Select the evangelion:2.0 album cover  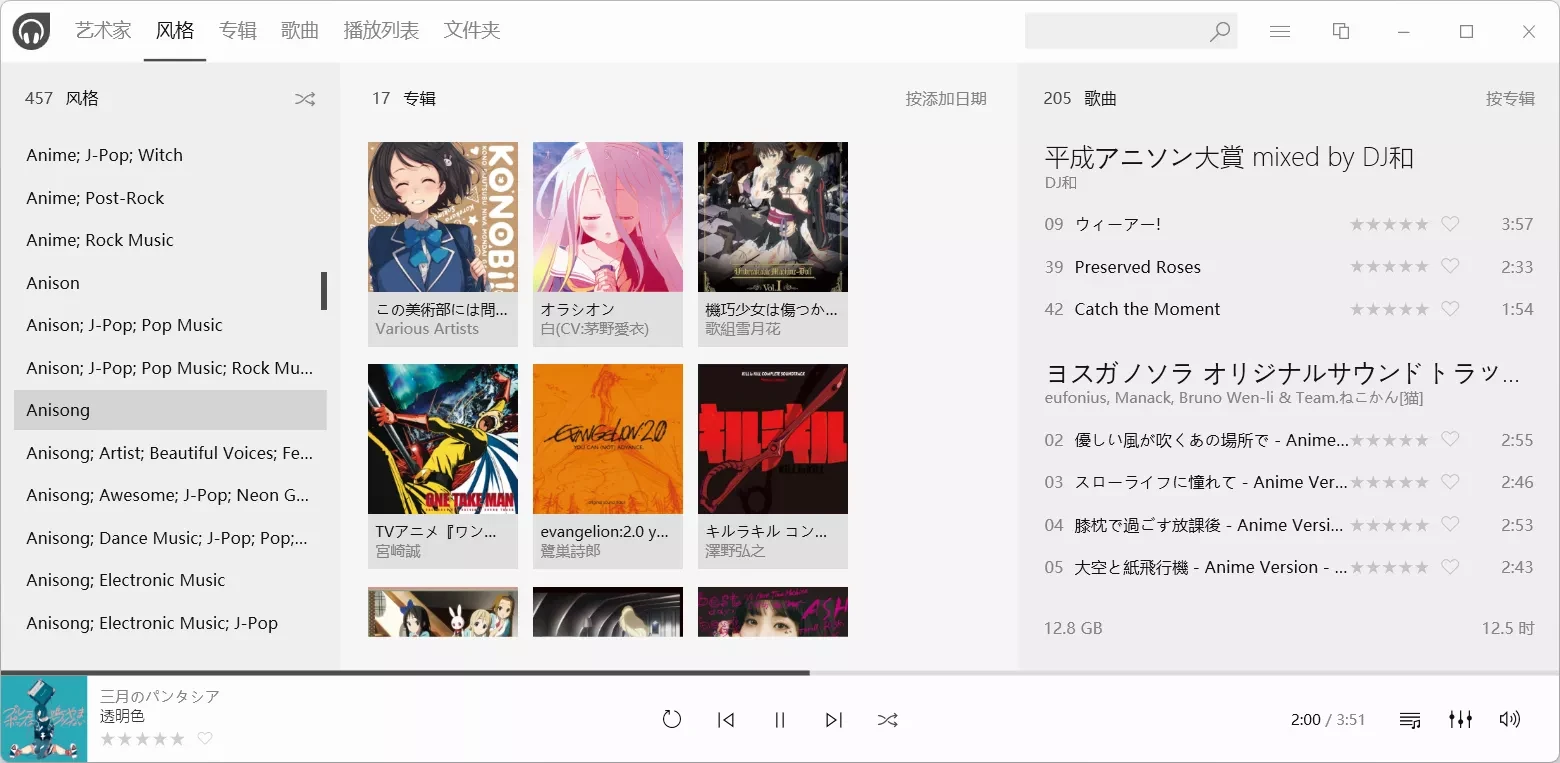(x=608, y=439)
